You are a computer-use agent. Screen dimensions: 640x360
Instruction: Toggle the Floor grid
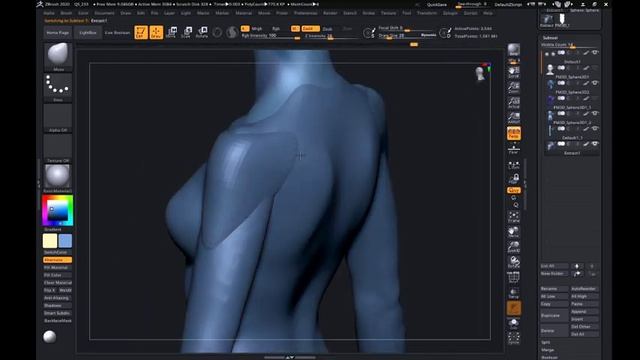[514, 149]
